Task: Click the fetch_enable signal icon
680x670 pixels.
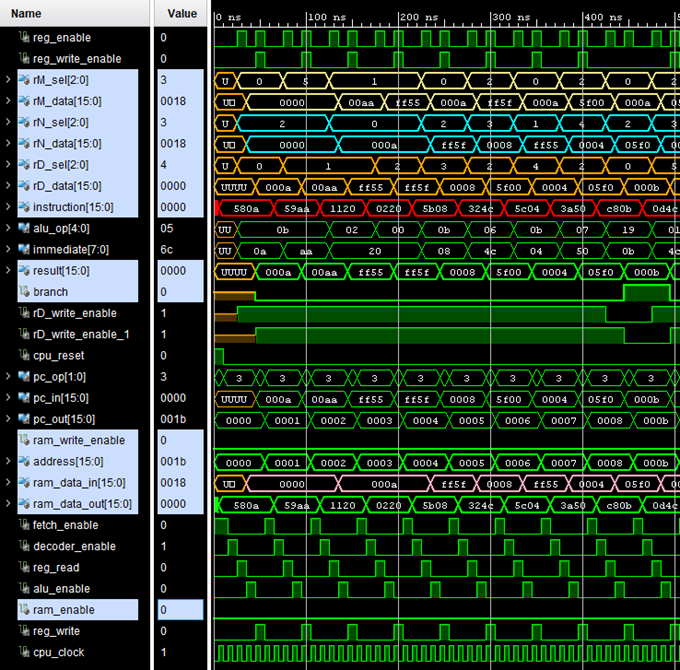Action: click(24, 525)
